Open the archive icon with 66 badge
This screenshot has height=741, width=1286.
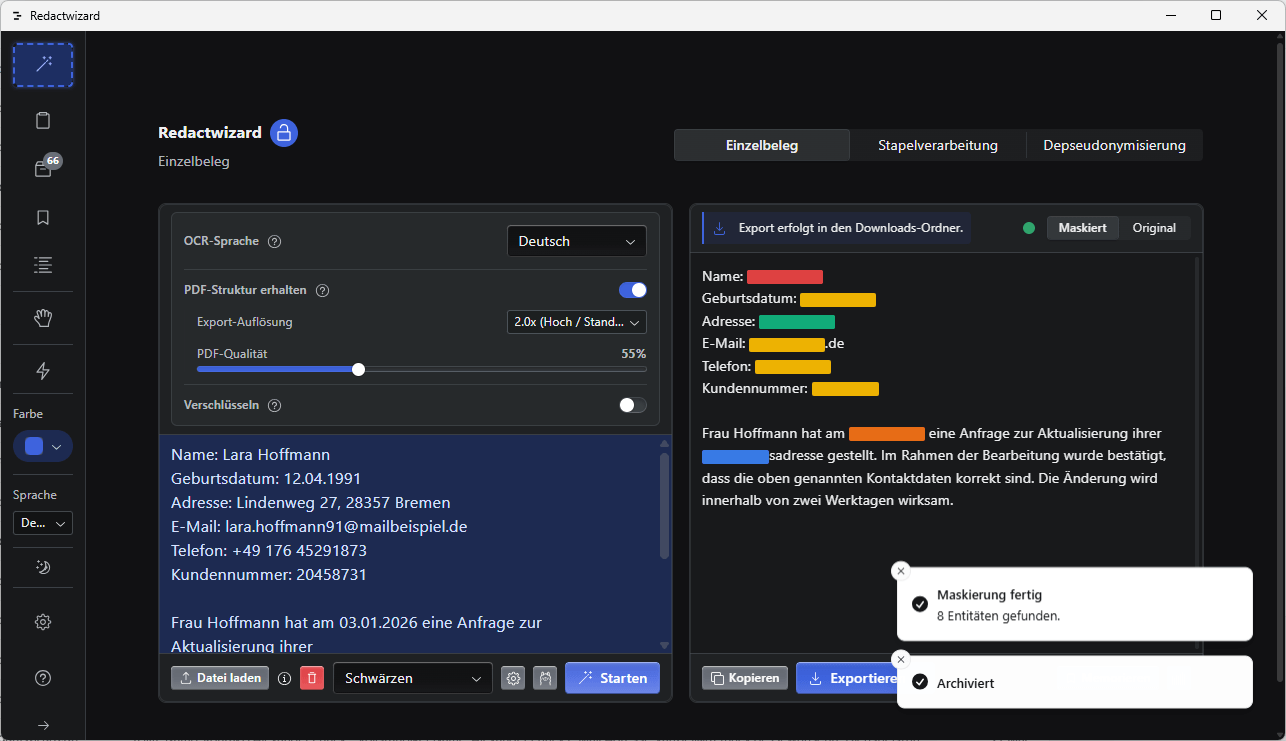43,169
